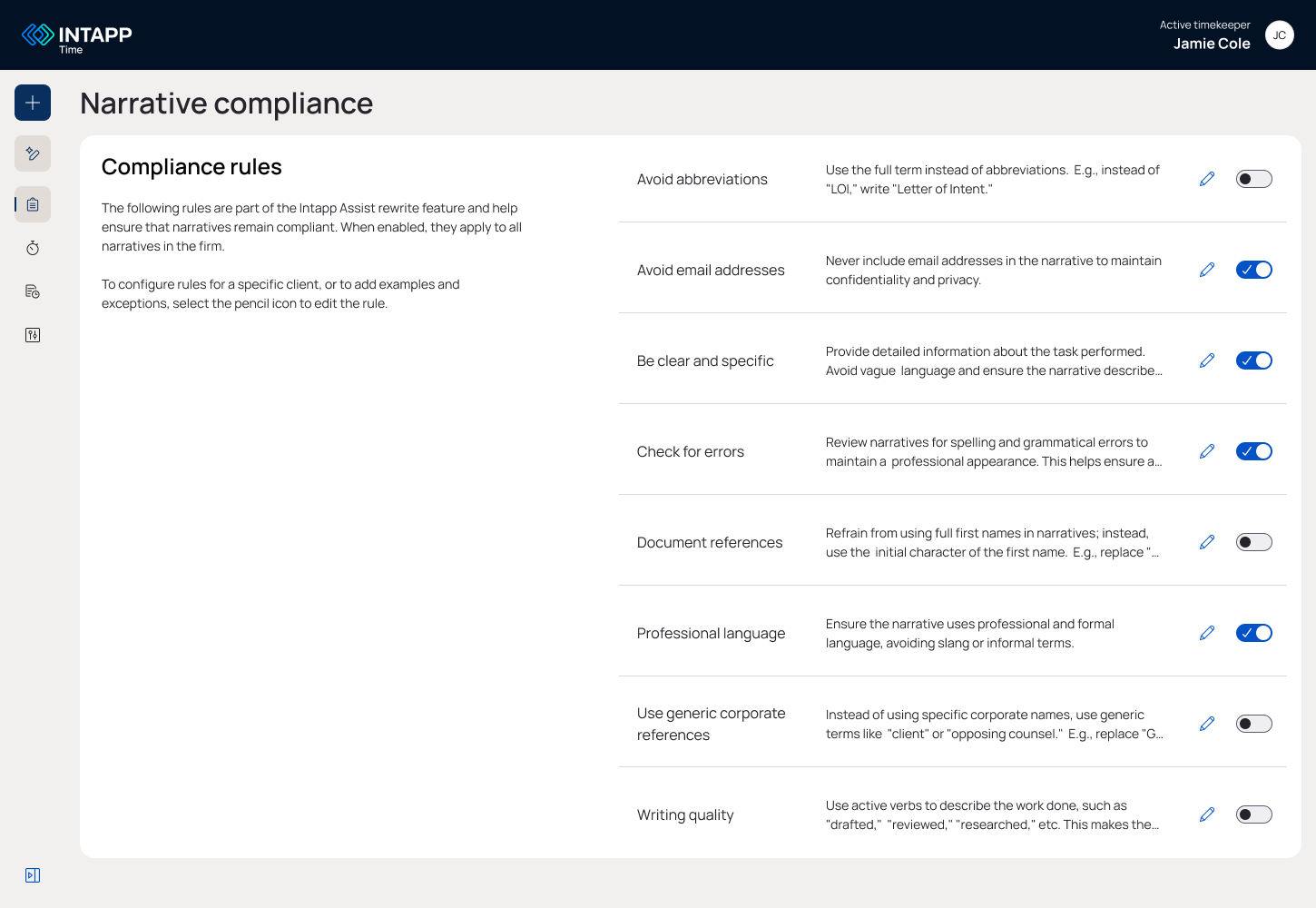The image size is (1316, 908).
Task: Open the stopwatch timers sidebar icon
Action: pos(33,248)
